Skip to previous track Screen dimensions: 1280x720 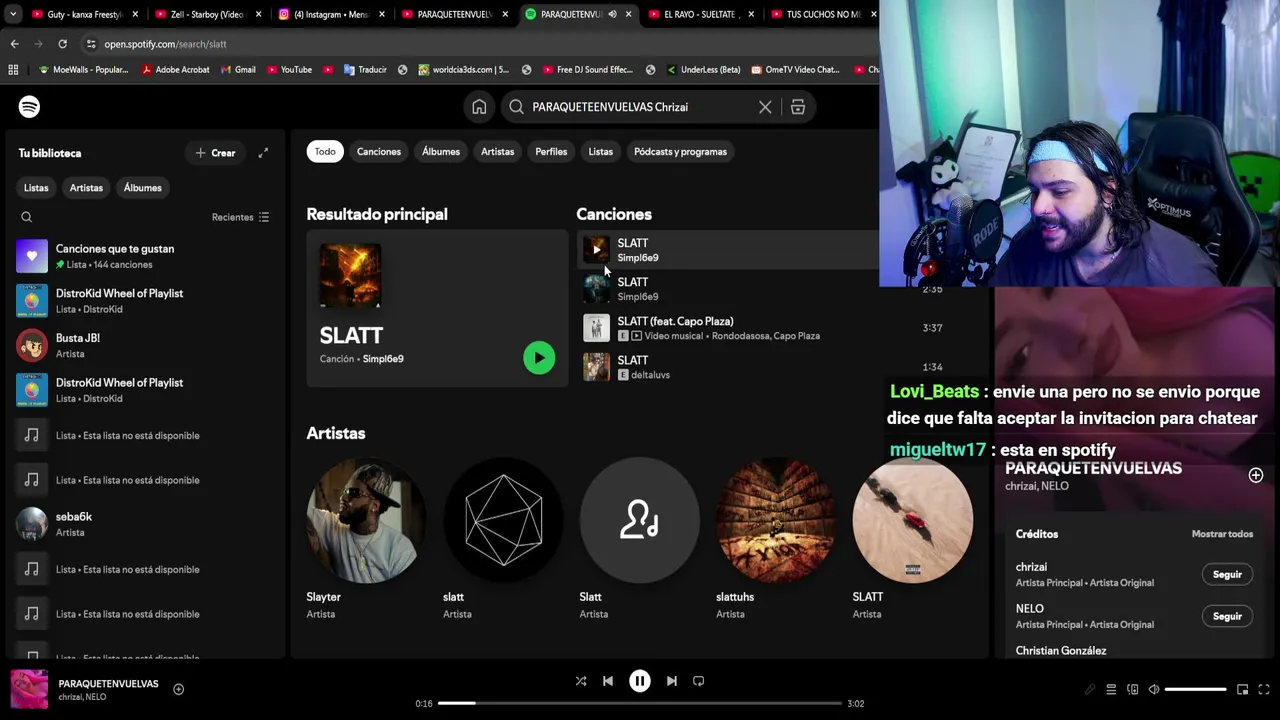coord(607,681)
